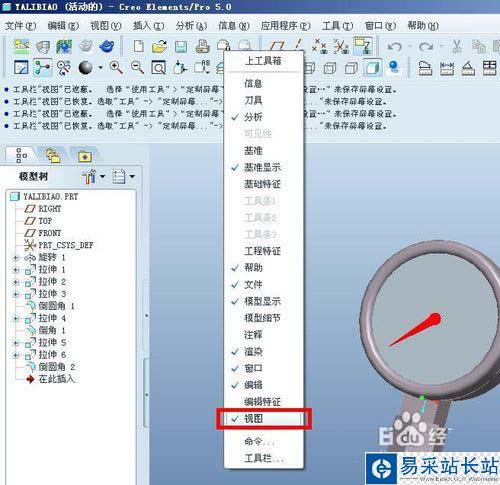The image size is (500, 485).
Task: Click the repaint screen icon
Action: pyautogui.click(x=21, y=68)
